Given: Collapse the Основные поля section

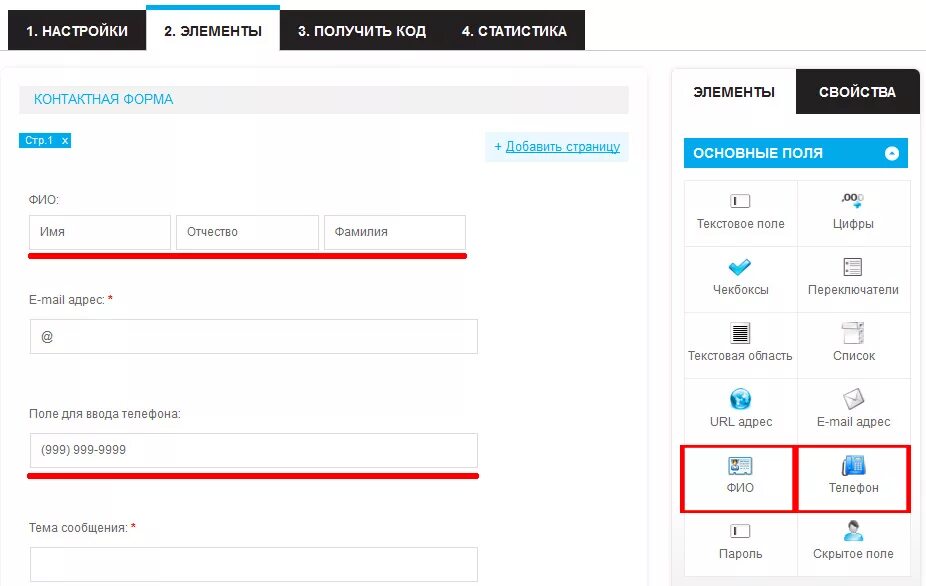Looking at the screenshot, I should 892,154.
